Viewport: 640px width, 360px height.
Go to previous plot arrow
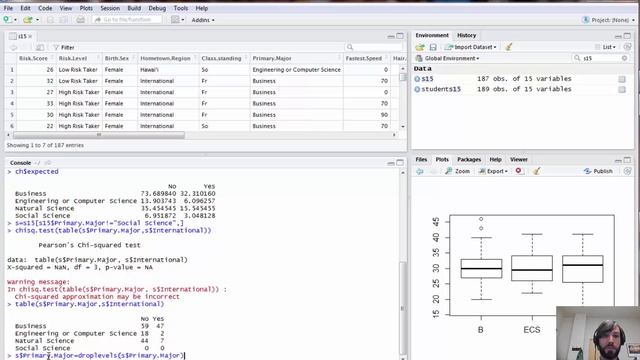(x=420, y=171)
